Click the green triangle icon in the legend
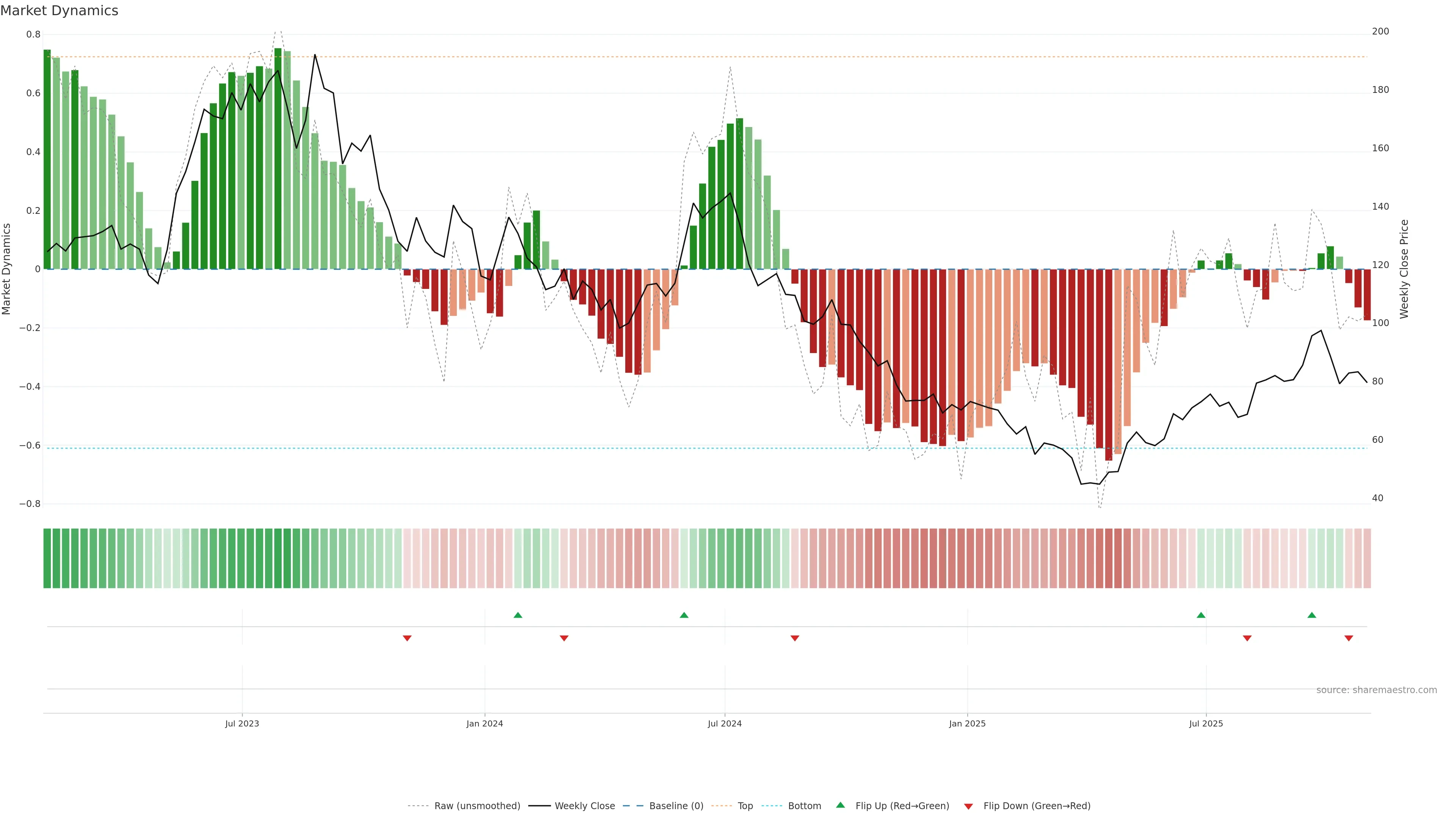This screenshot has height=819, width=1456. 841,805
